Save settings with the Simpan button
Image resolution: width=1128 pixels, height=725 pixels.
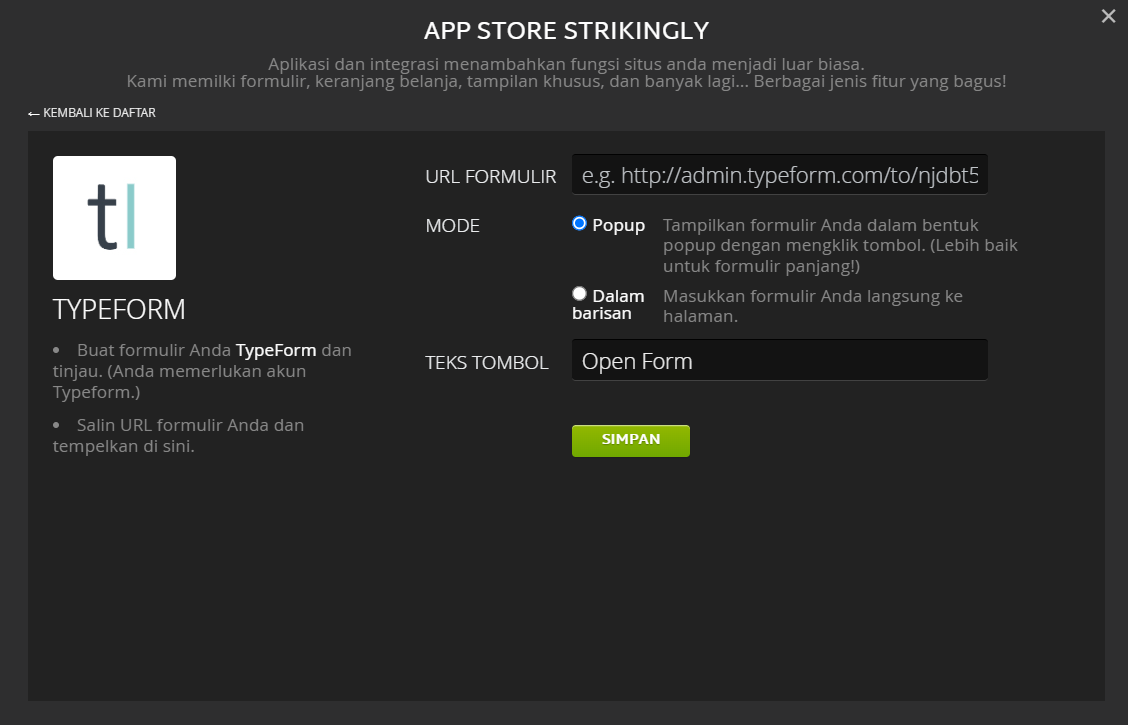tap(630, 440)
